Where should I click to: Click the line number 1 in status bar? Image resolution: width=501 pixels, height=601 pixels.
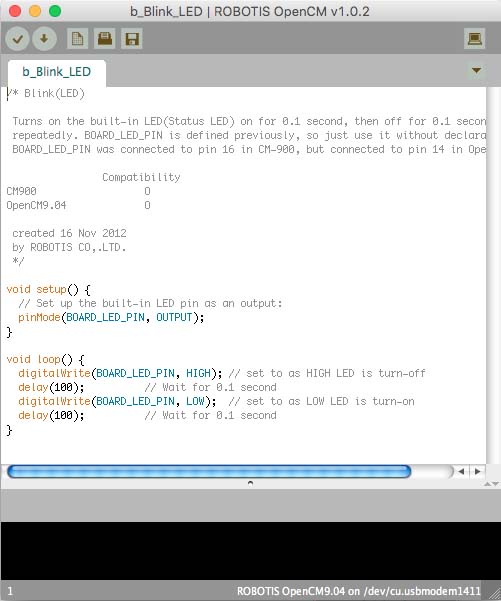[10, 591]
